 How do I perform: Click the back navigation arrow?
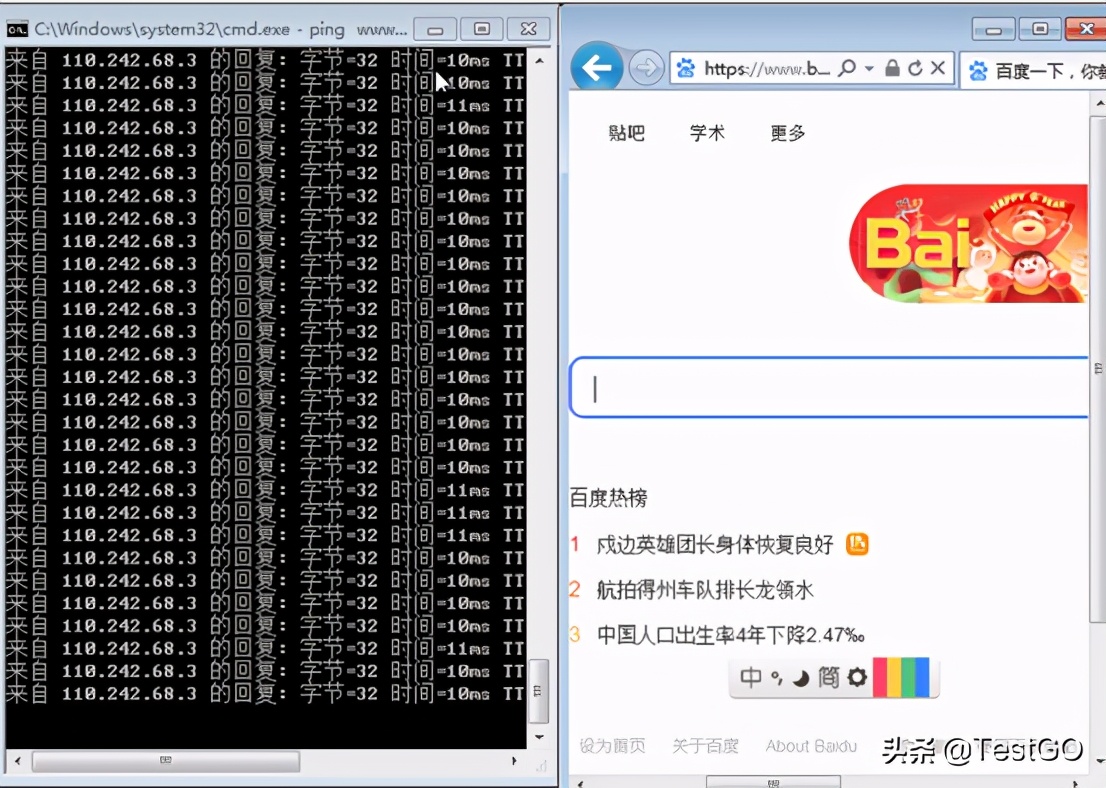pos(595,68)
